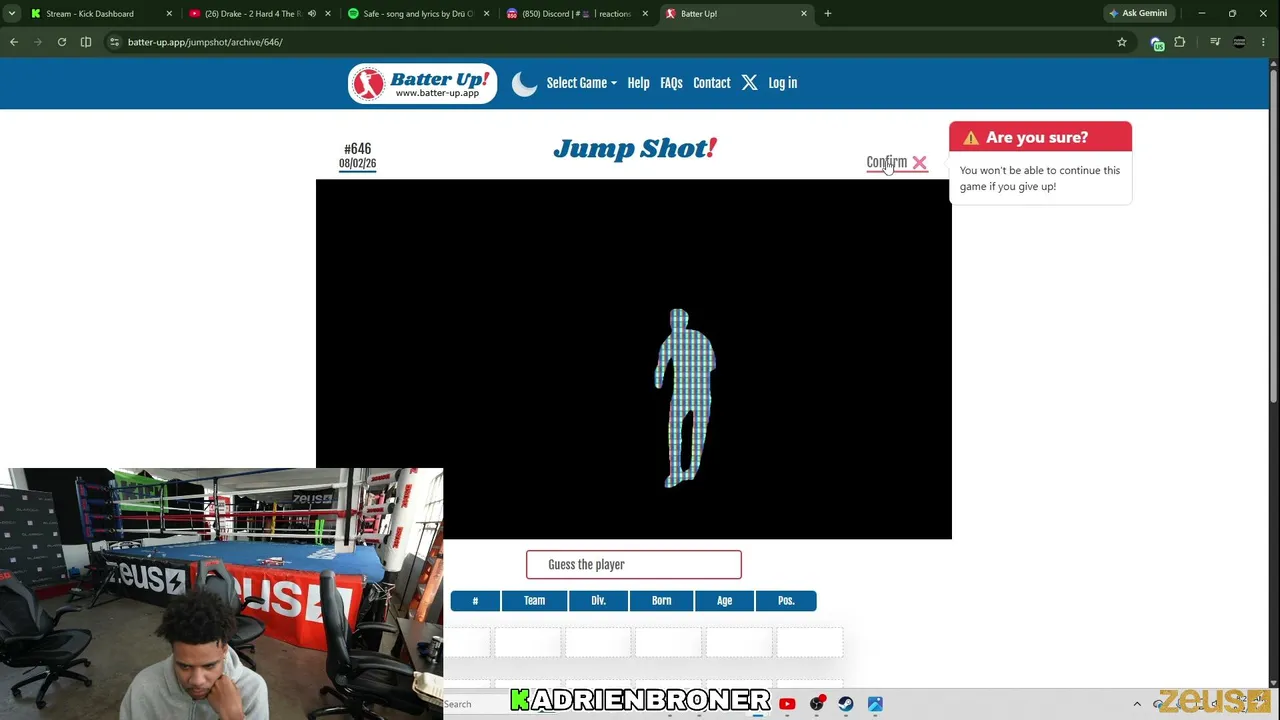Screen dimensions: 1280x720
Task: Click the Guess the player input field
Action: click(x=634, y=565)
